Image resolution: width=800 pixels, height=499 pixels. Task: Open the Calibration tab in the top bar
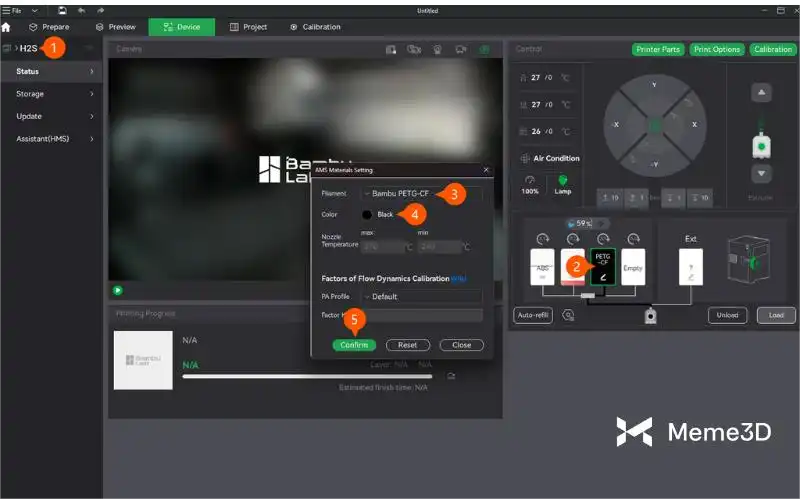[x=315, y=27]
